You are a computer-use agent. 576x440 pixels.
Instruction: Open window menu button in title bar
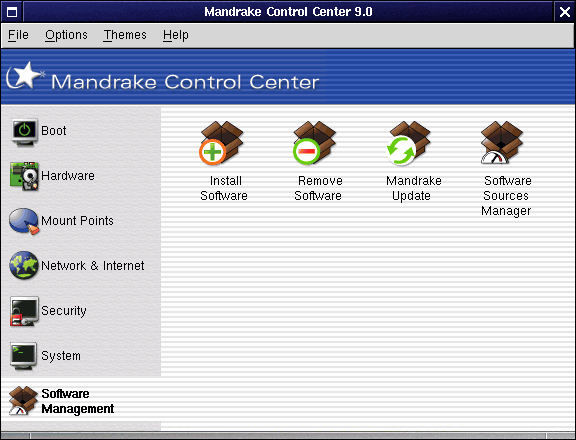(x=12, y=12)
